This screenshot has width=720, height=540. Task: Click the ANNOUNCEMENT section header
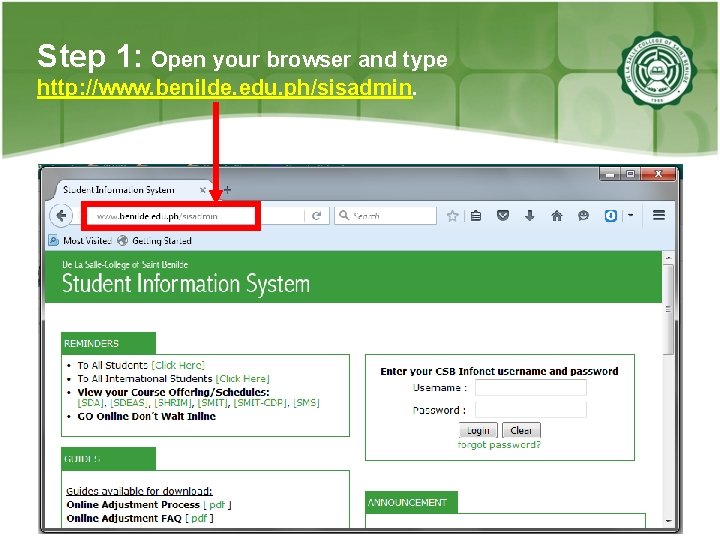411,502
